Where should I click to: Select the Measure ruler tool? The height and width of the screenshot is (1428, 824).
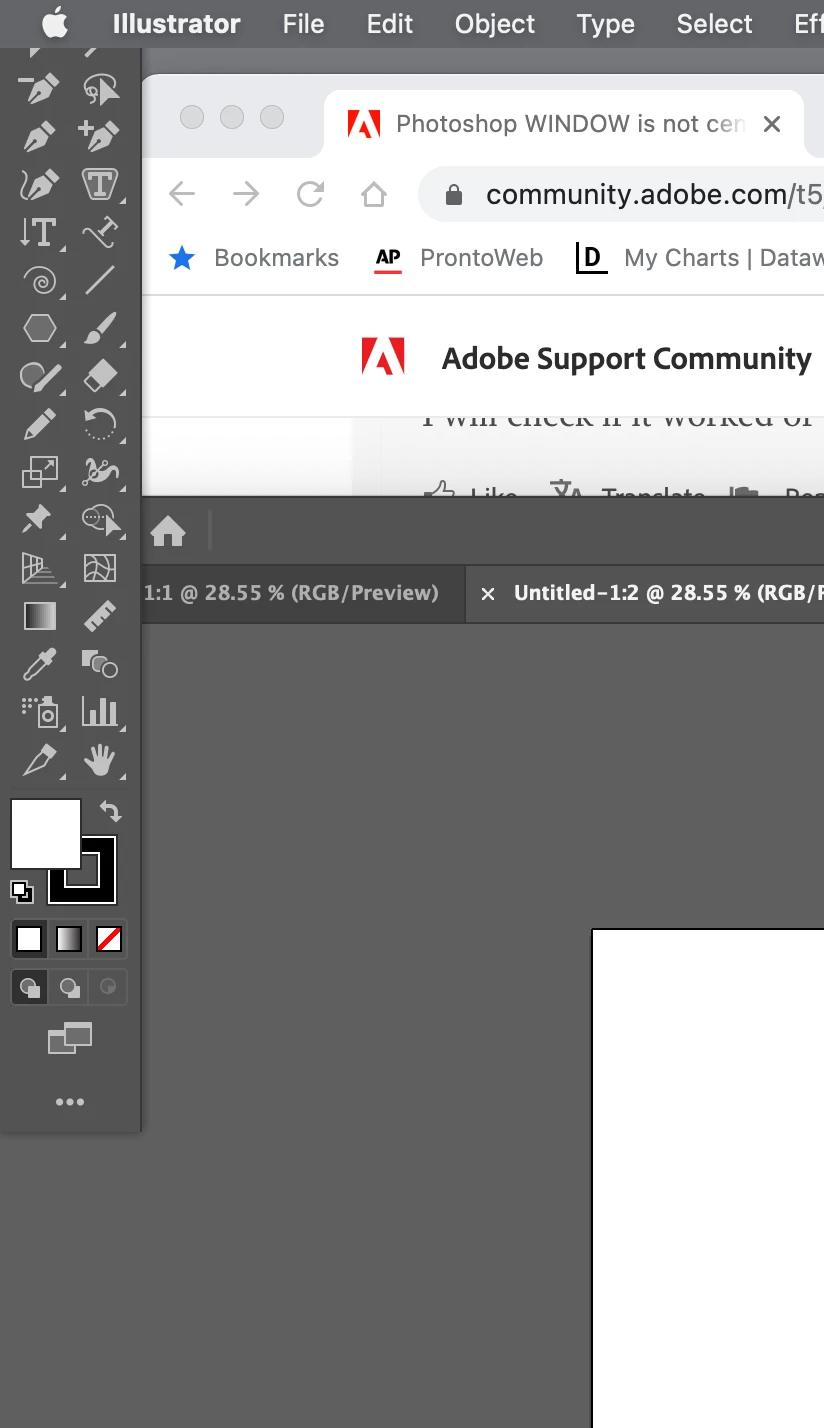(x=99, y=616)
